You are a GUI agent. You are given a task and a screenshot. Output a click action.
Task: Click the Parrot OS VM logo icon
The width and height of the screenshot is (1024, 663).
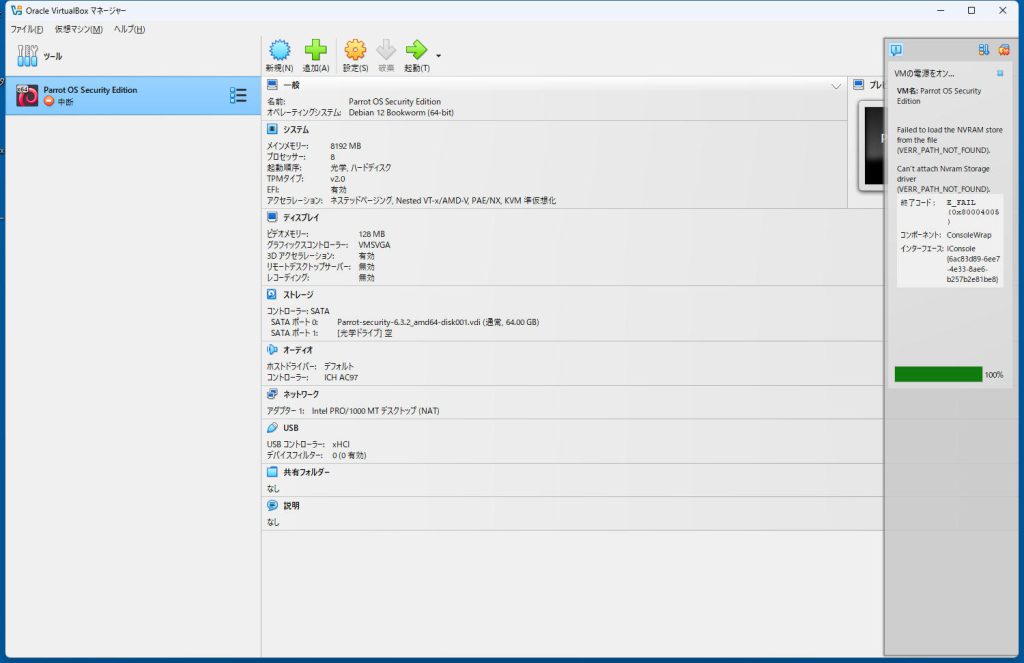(27, 95)
